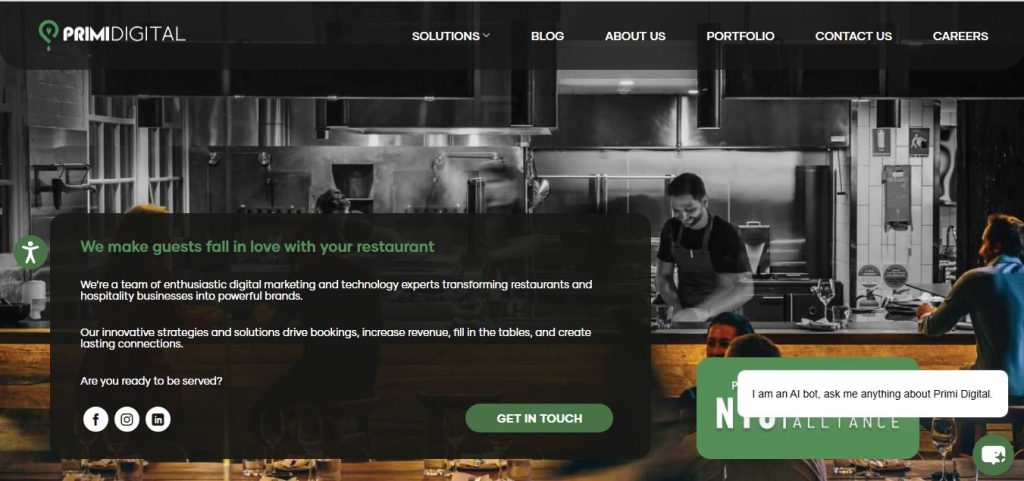Click the green pin logo icon
The height and width of the screenshot is (481, 1024).
(x=48, y=34)
